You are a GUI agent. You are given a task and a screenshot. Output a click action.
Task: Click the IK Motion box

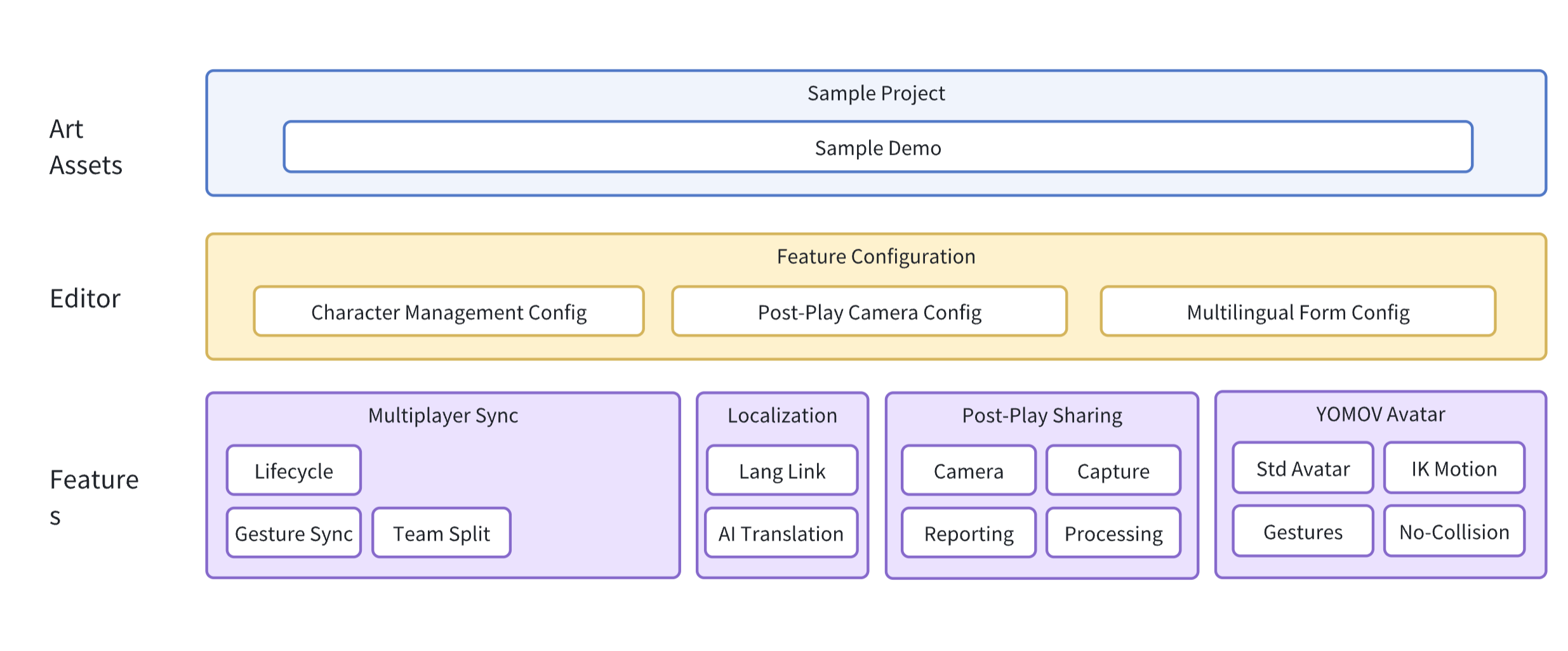pyautogui.click(x=1454, y=468)
